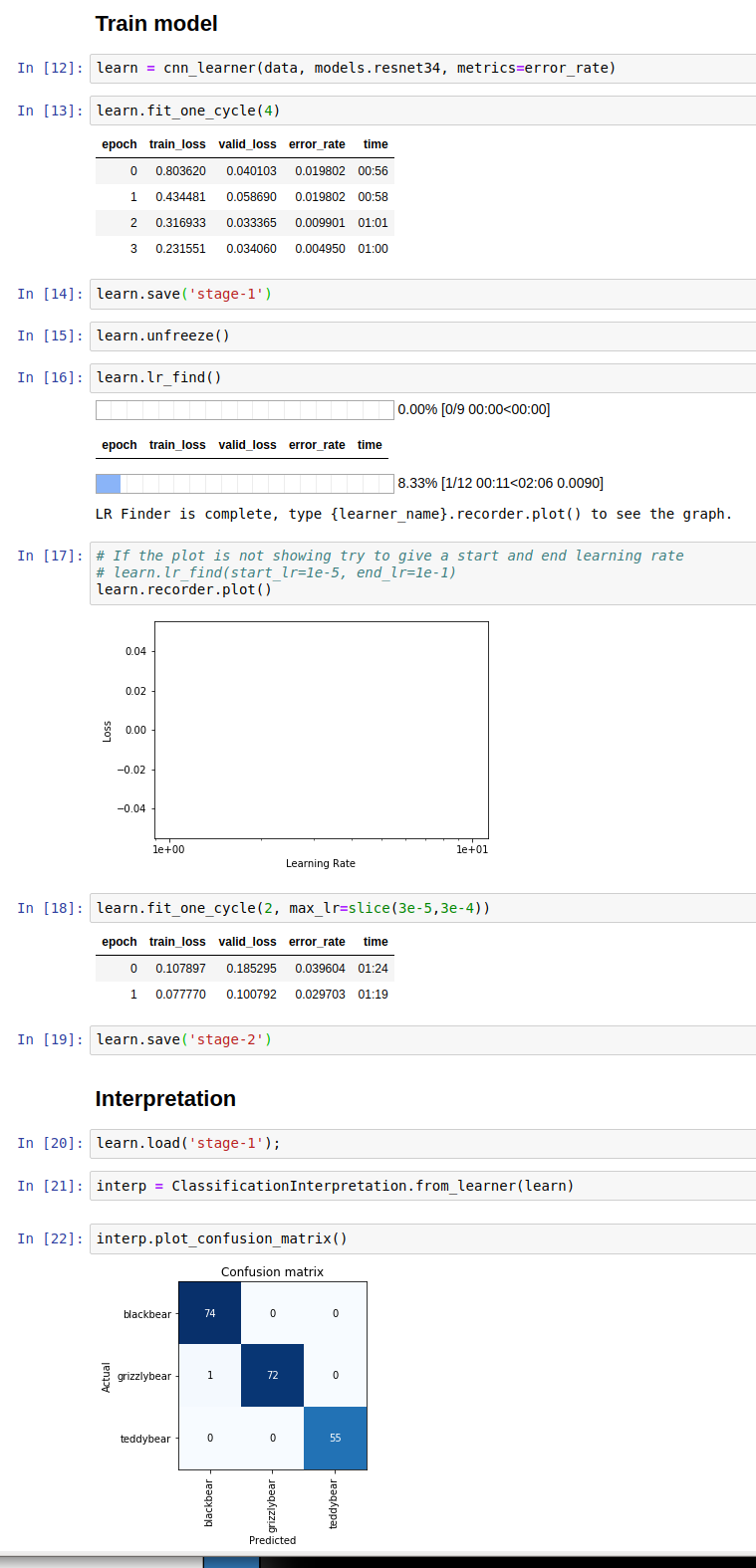Click the teddybear confusion matrix cell showing 55
Screen dimensions: 756x1568
(335, 1438)
